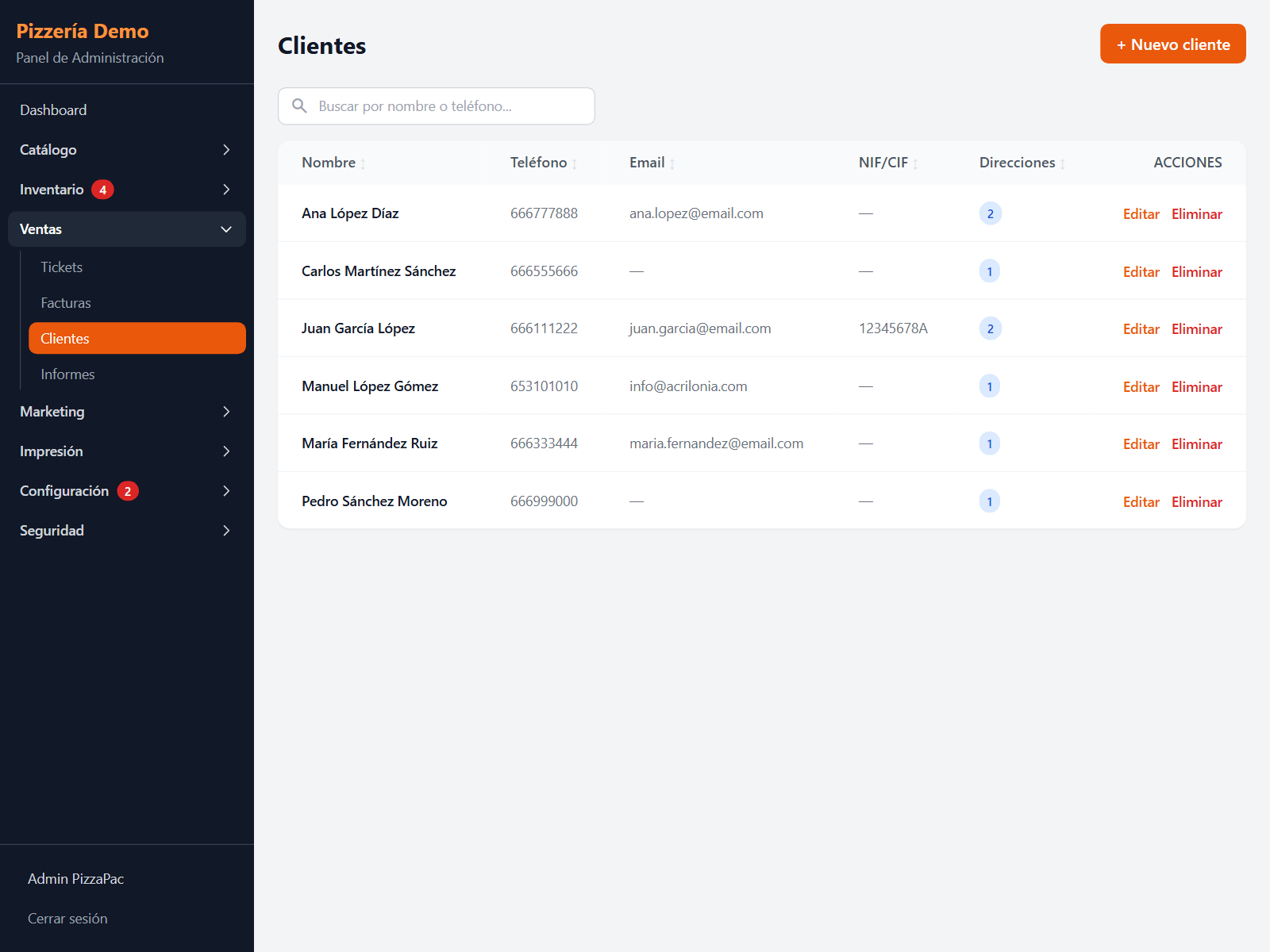Viewport: 1270px width, 952px height.
Task: Click address count badge for Ana López Díaz
Action: tap(991, 213)
